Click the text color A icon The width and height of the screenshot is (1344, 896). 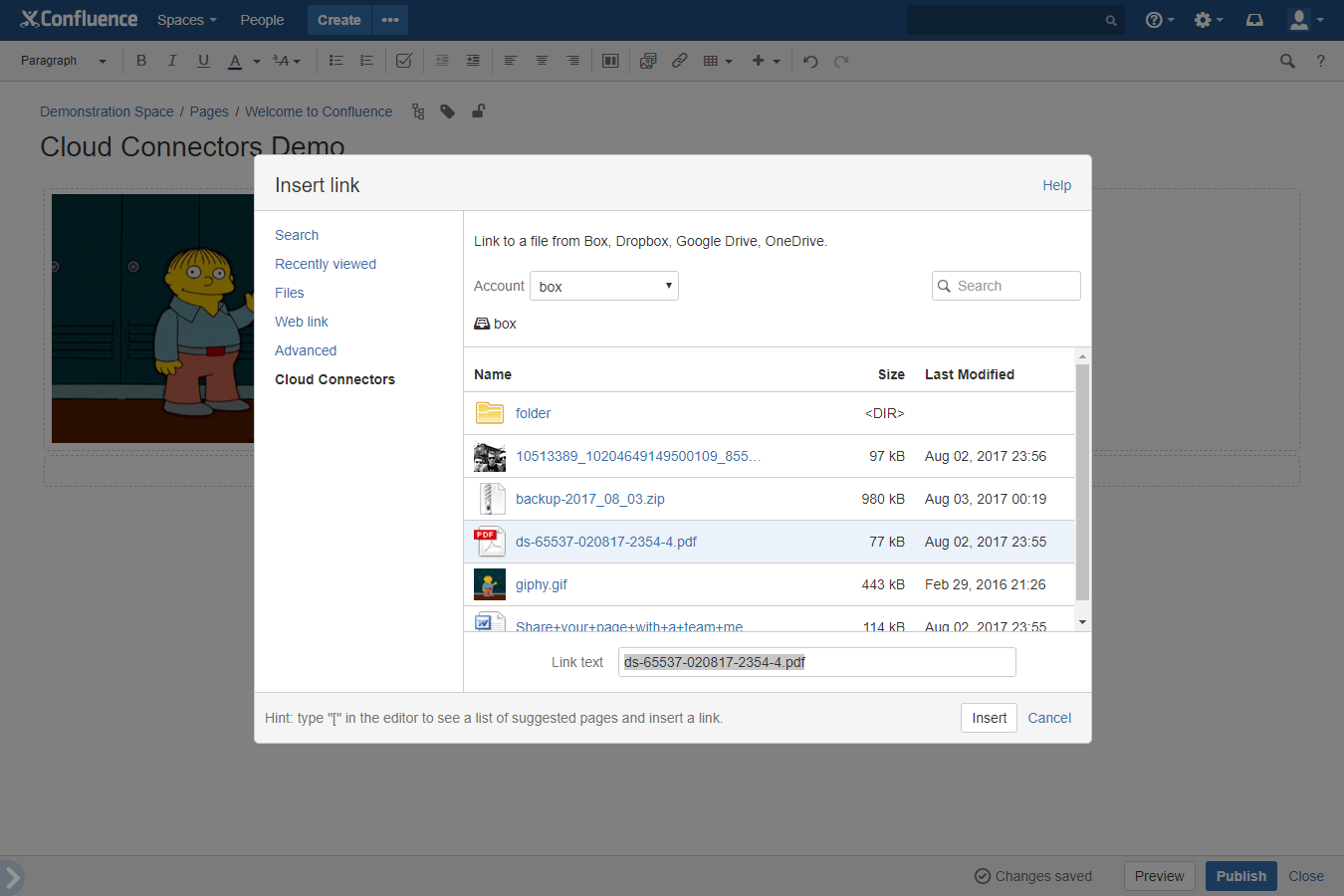235,61
